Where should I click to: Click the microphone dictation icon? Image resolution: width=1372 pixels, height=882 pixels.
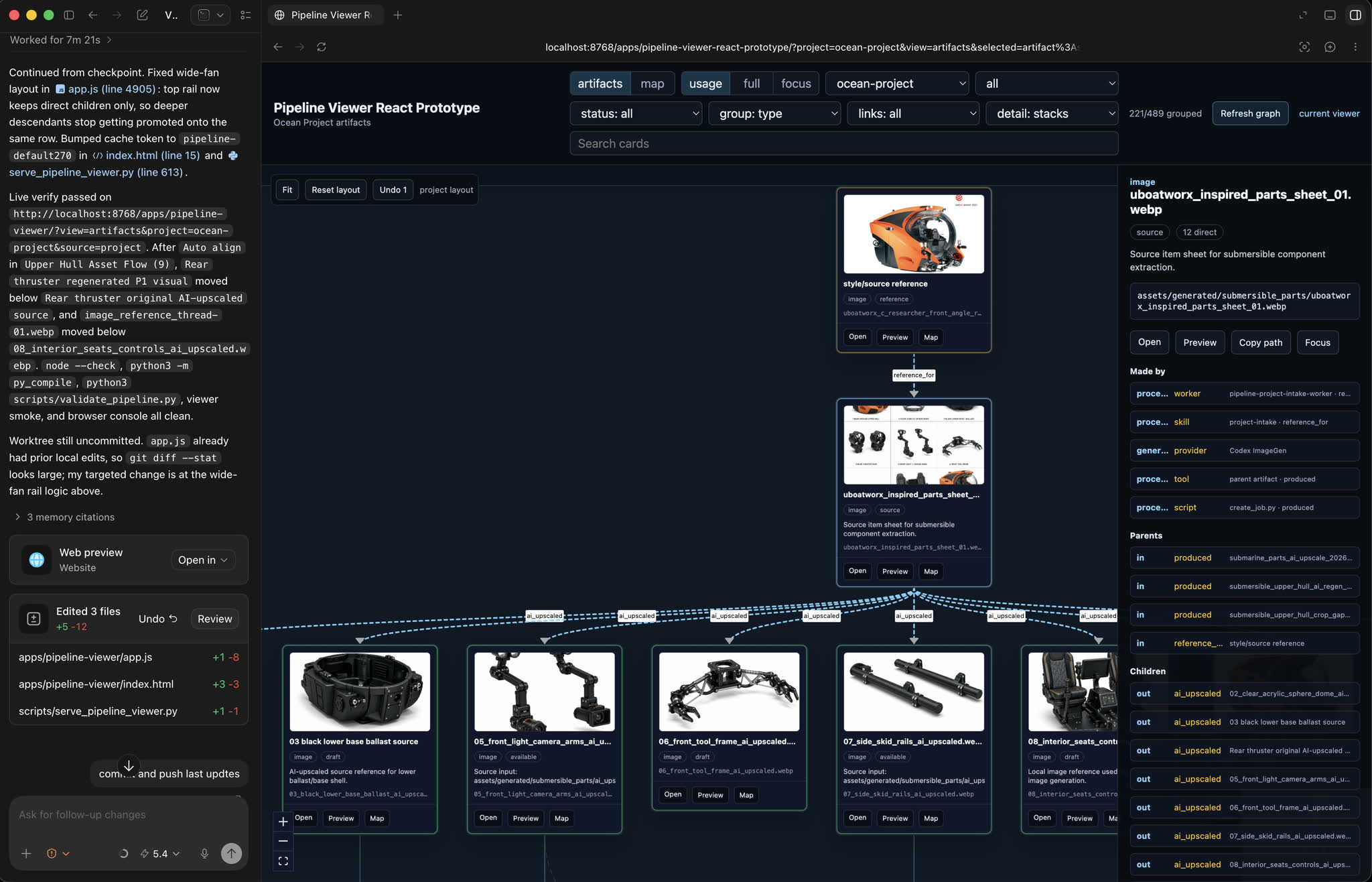pos(204,853)
